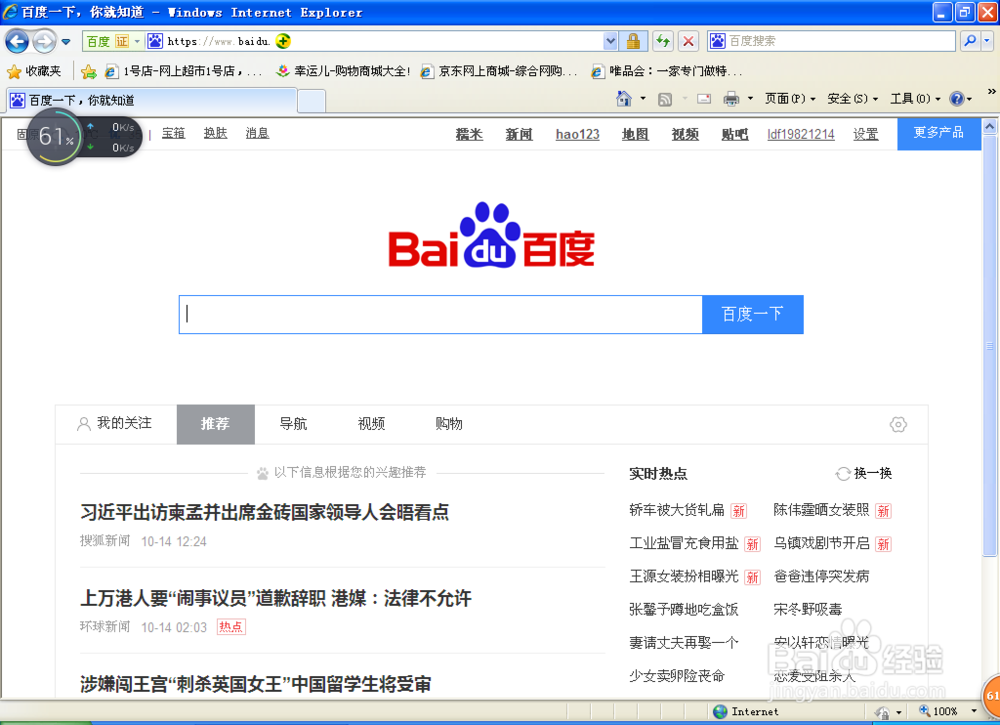
Task: Open recent pages dropdown beside Forward button
Action: pyautogui.click(x=66, y=42)
